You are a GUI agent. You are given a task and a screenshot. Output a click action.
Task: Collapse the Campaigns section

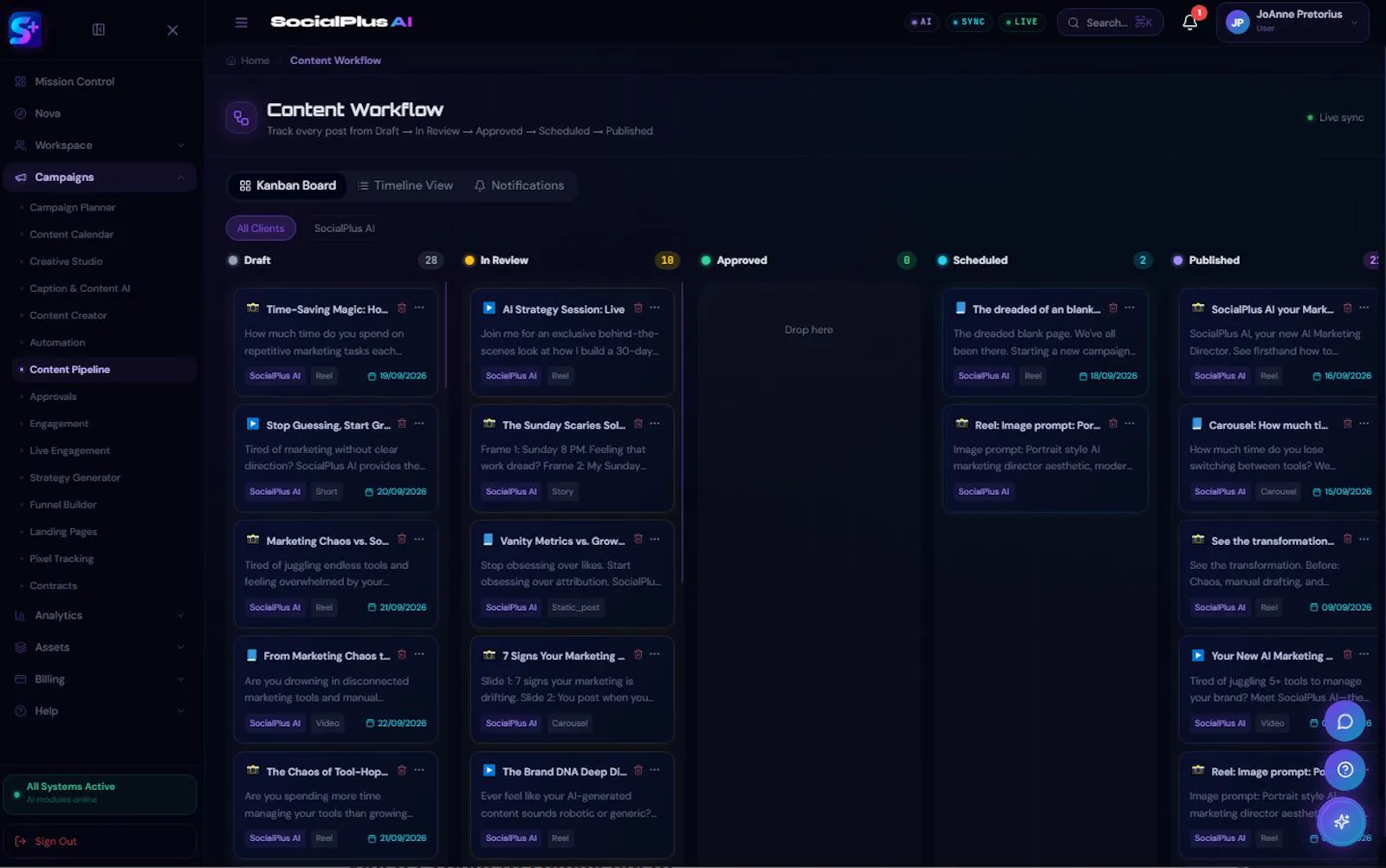100,178
